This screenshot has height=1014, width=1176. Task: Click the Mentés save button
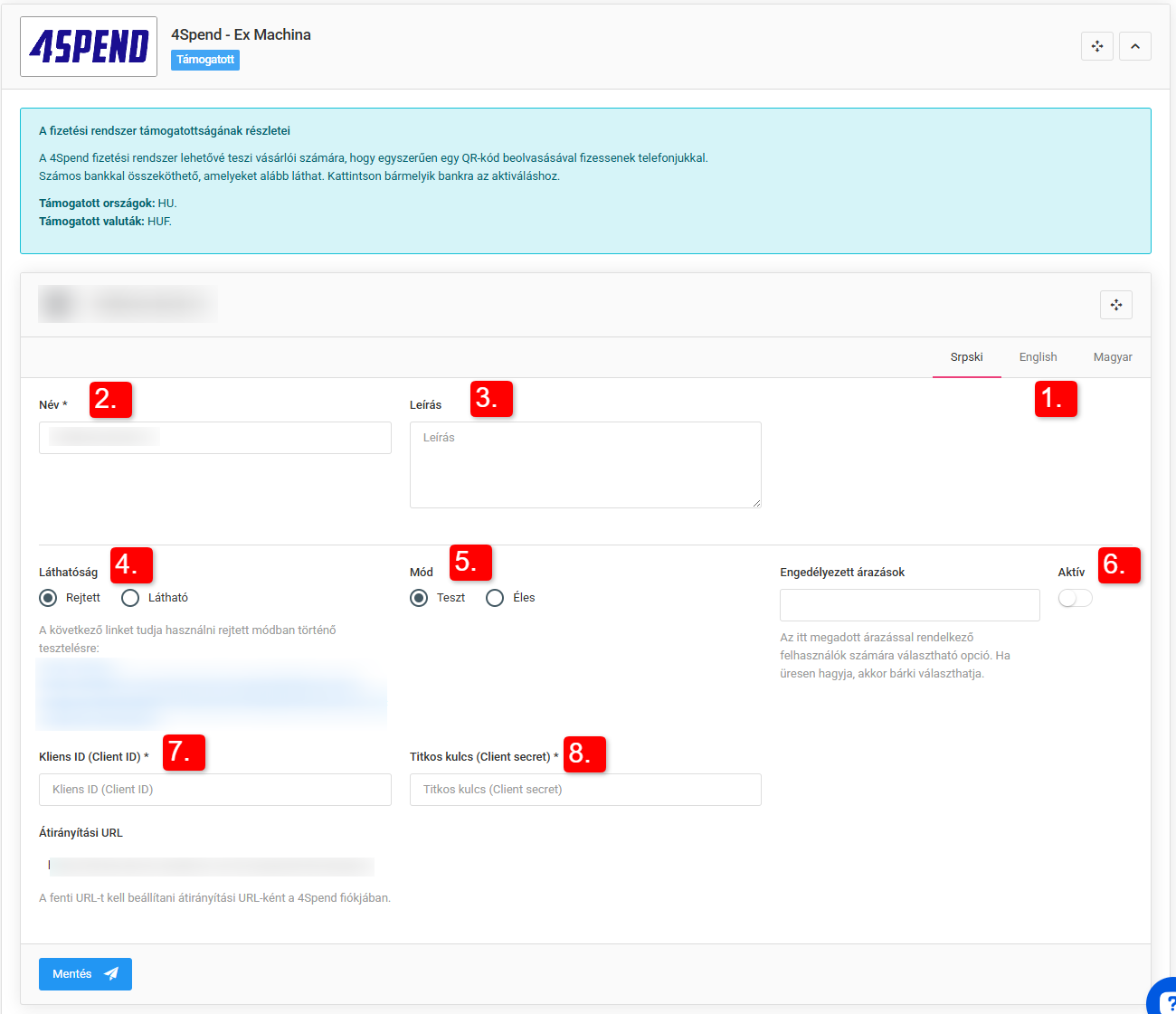[85, 974]
